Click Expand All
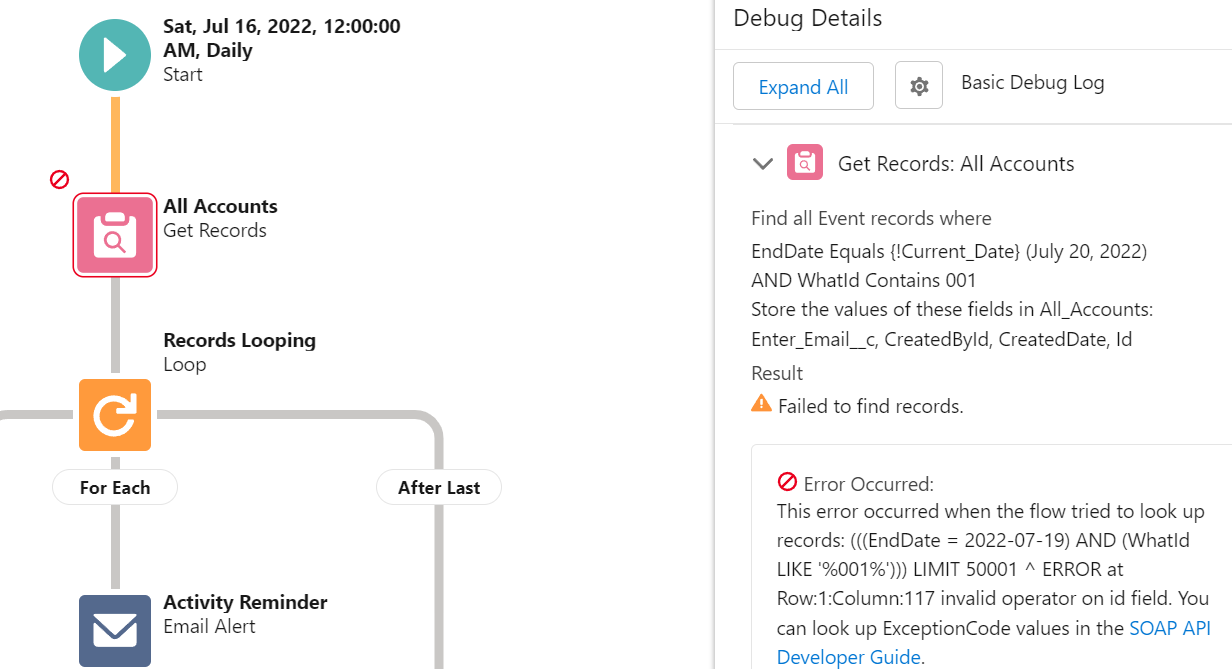 point(803,86)
